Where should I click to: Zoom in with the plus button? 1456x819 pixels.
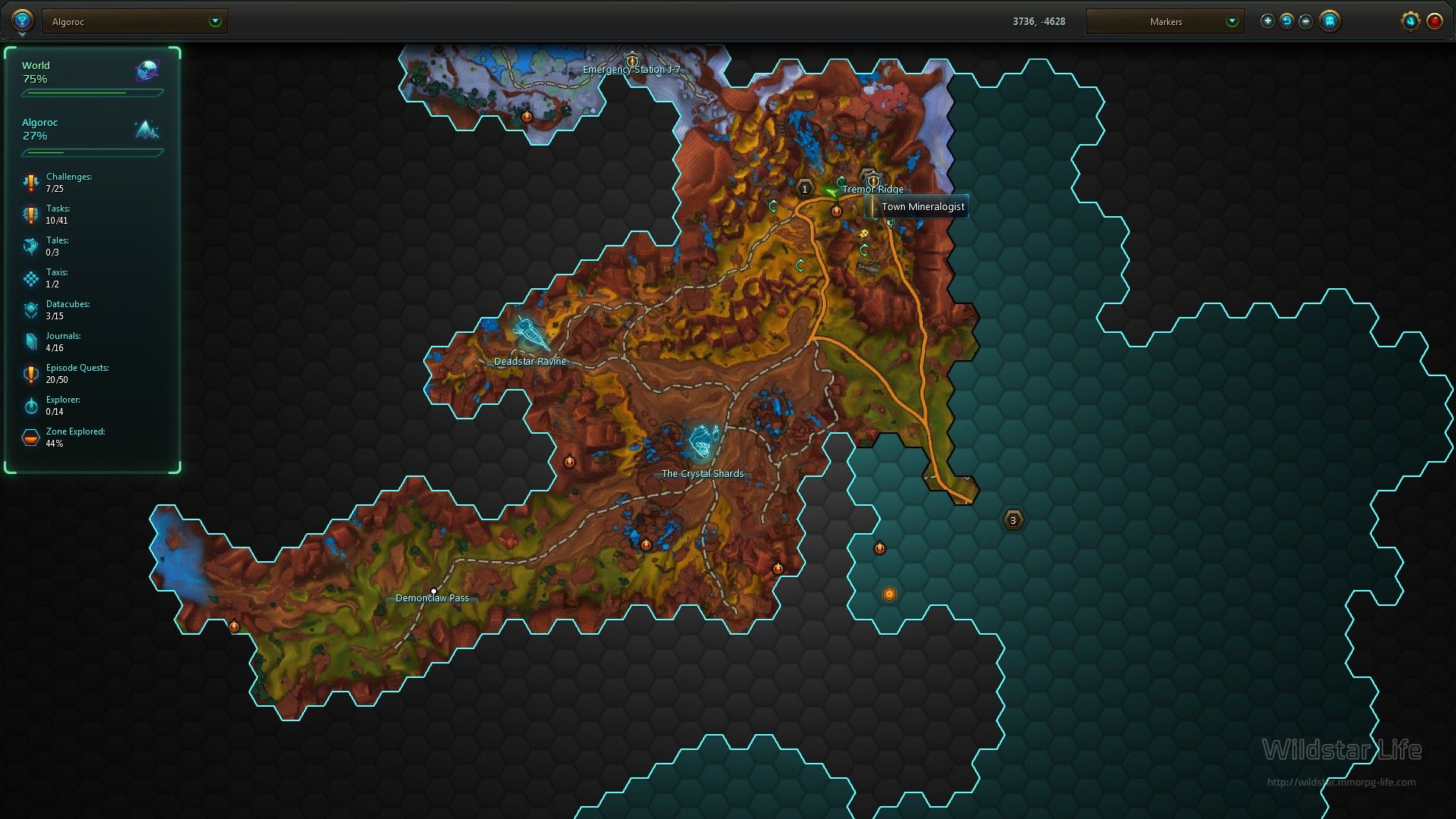click(x=1267, y=21)
